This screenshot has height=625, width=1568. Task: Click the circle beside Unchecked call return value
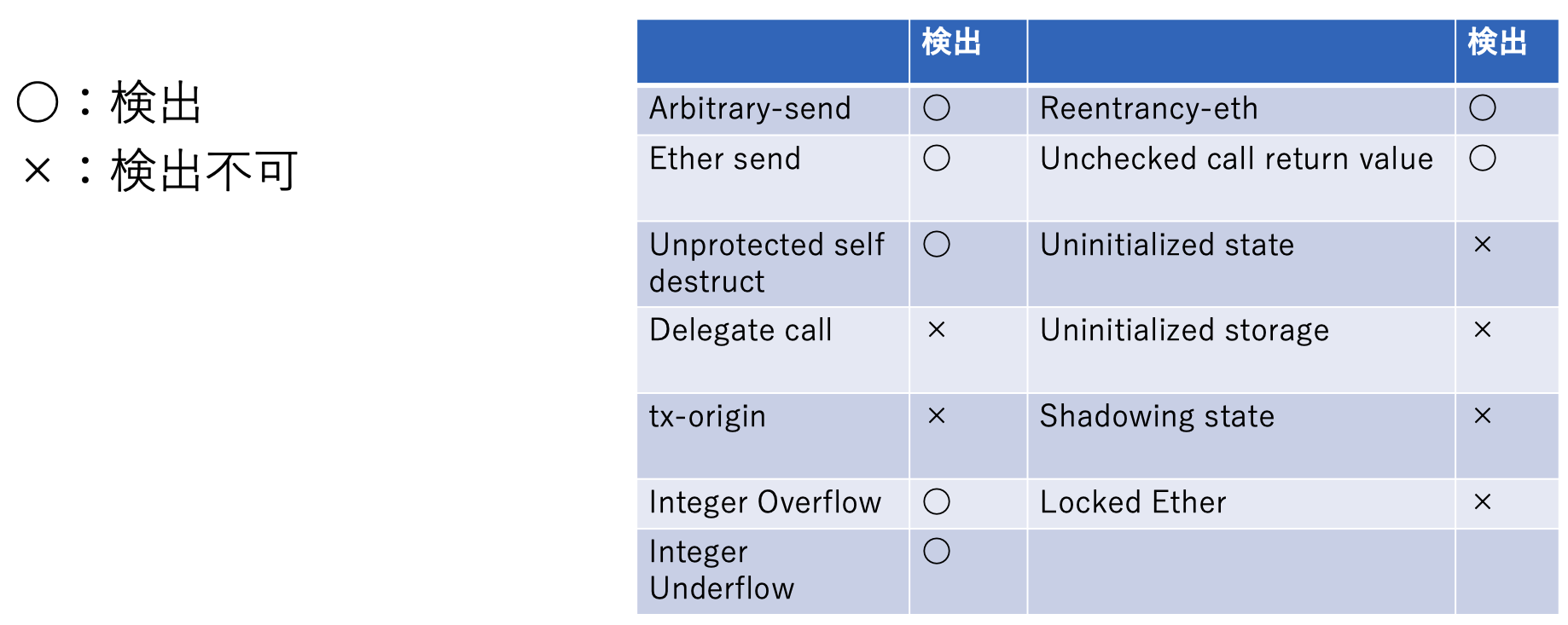(1482, 159)
